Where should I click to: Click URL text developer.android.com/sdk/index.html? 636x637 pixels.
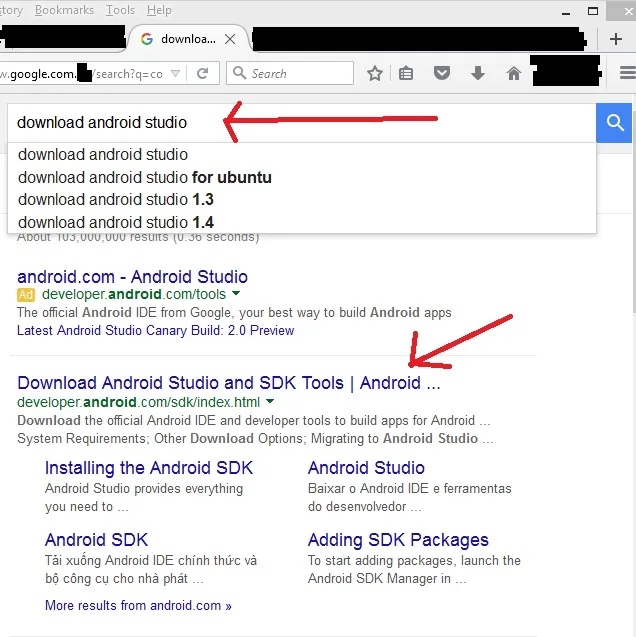[138, 402]
